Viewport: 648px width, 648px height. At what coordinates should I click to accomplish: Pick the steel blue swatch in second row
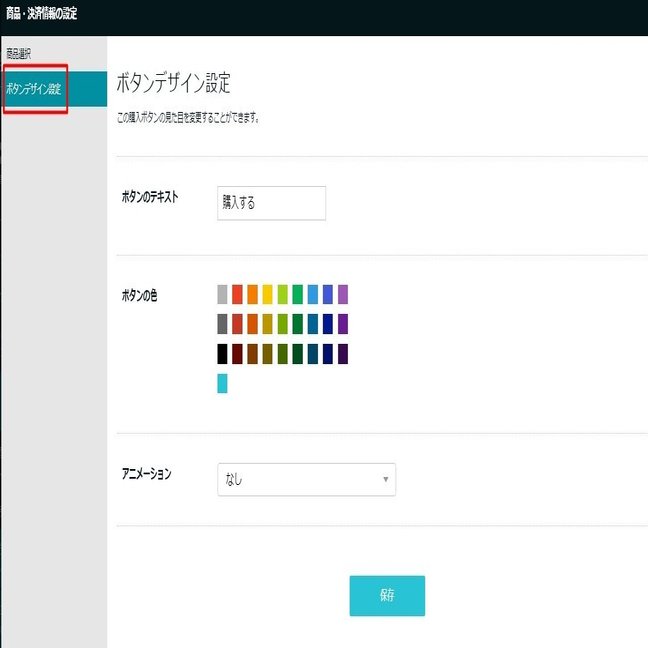coord(313,324)
